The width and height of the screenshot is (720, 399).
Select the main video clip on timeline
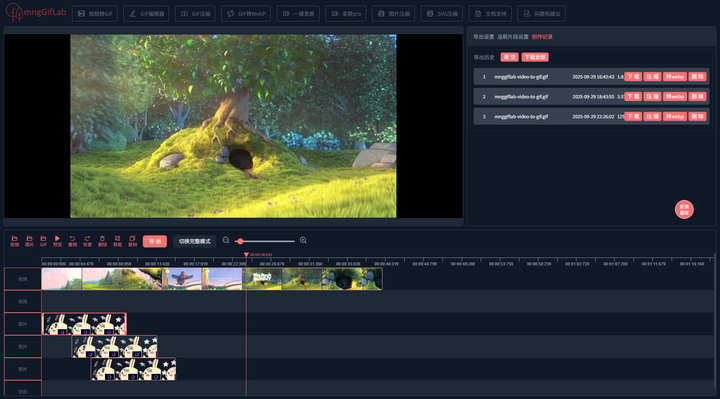pos(212,279)
